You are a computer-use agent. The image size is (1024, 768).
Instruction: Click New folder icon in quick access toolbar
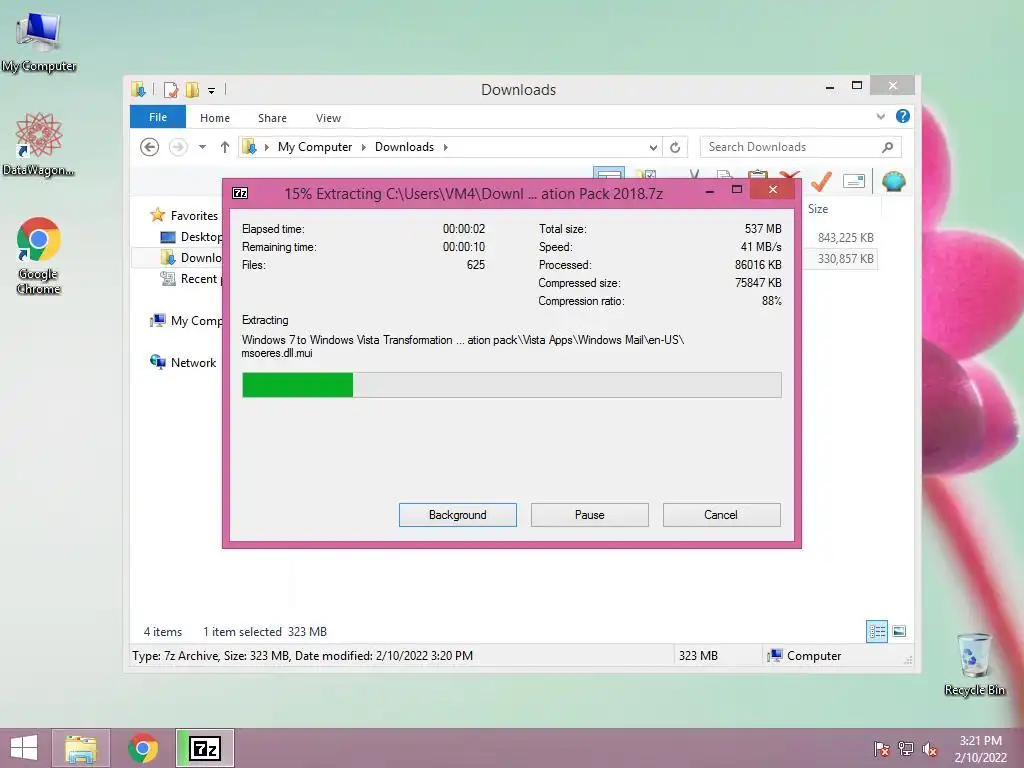point(192,90)
